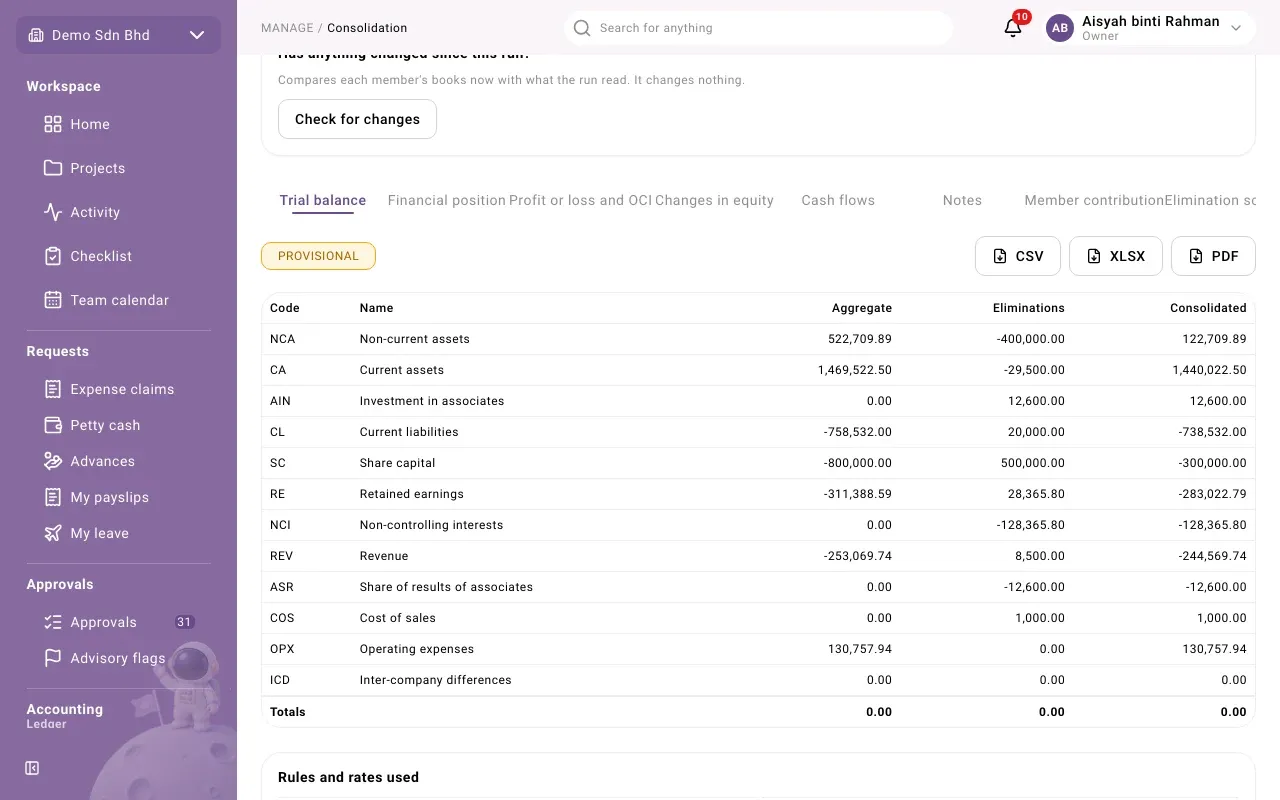Select the Inter-company differences row name

[x=436, y=680]
